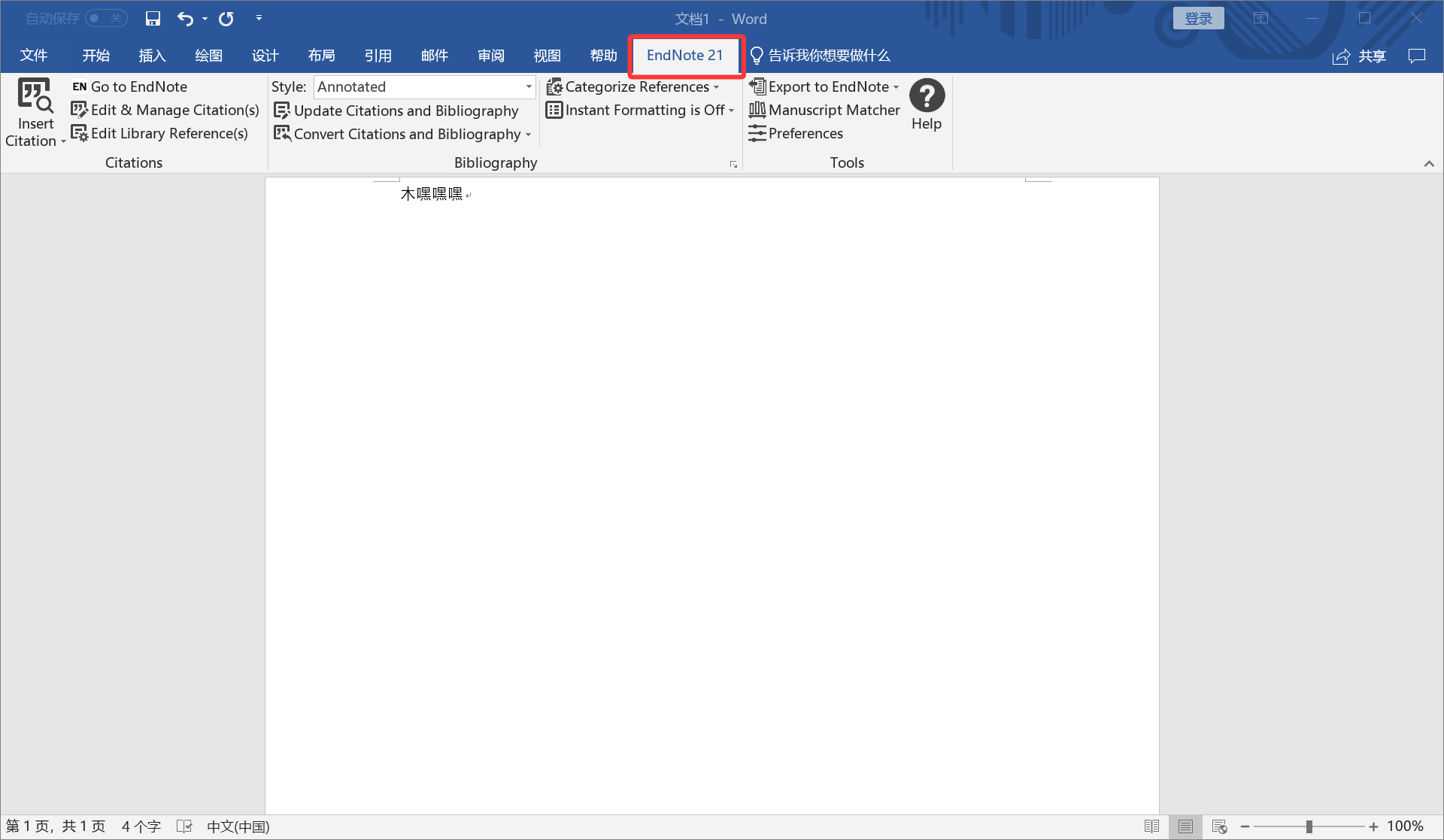Click the 共享 share button
This screenshot has width=1444, height=840.
1360,56
